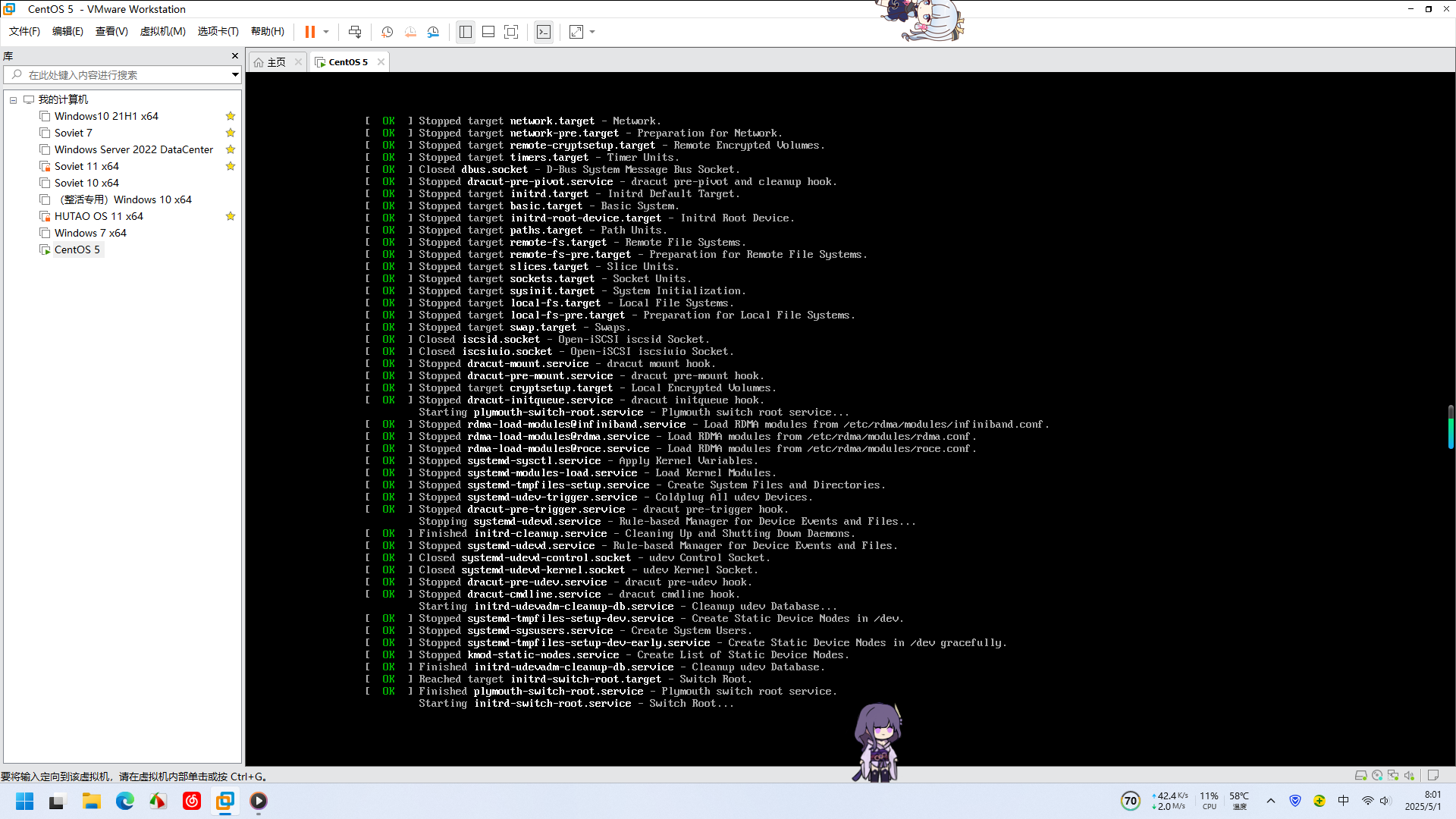
Task: Open the library search dropdown arrow
Action: pos(235,75)
